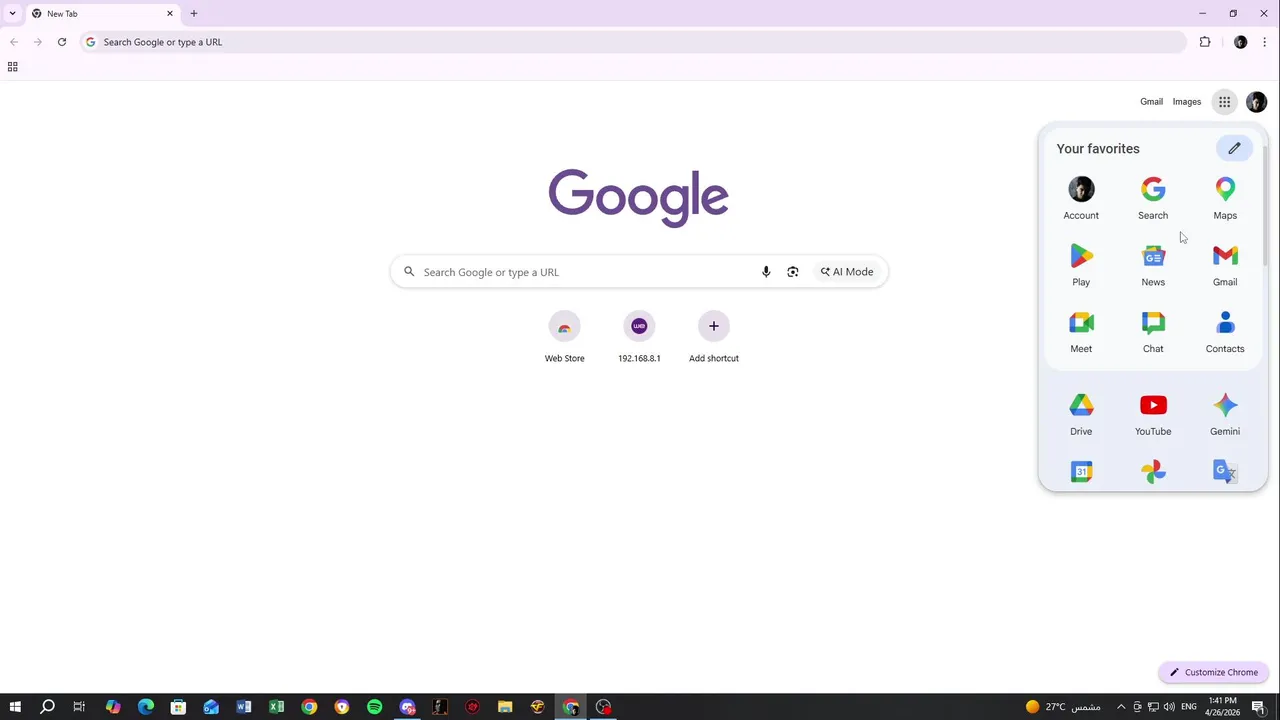Edit favorites with the pencil icon
This screenshot has width=1280, height=720.
click(1234, 148)
